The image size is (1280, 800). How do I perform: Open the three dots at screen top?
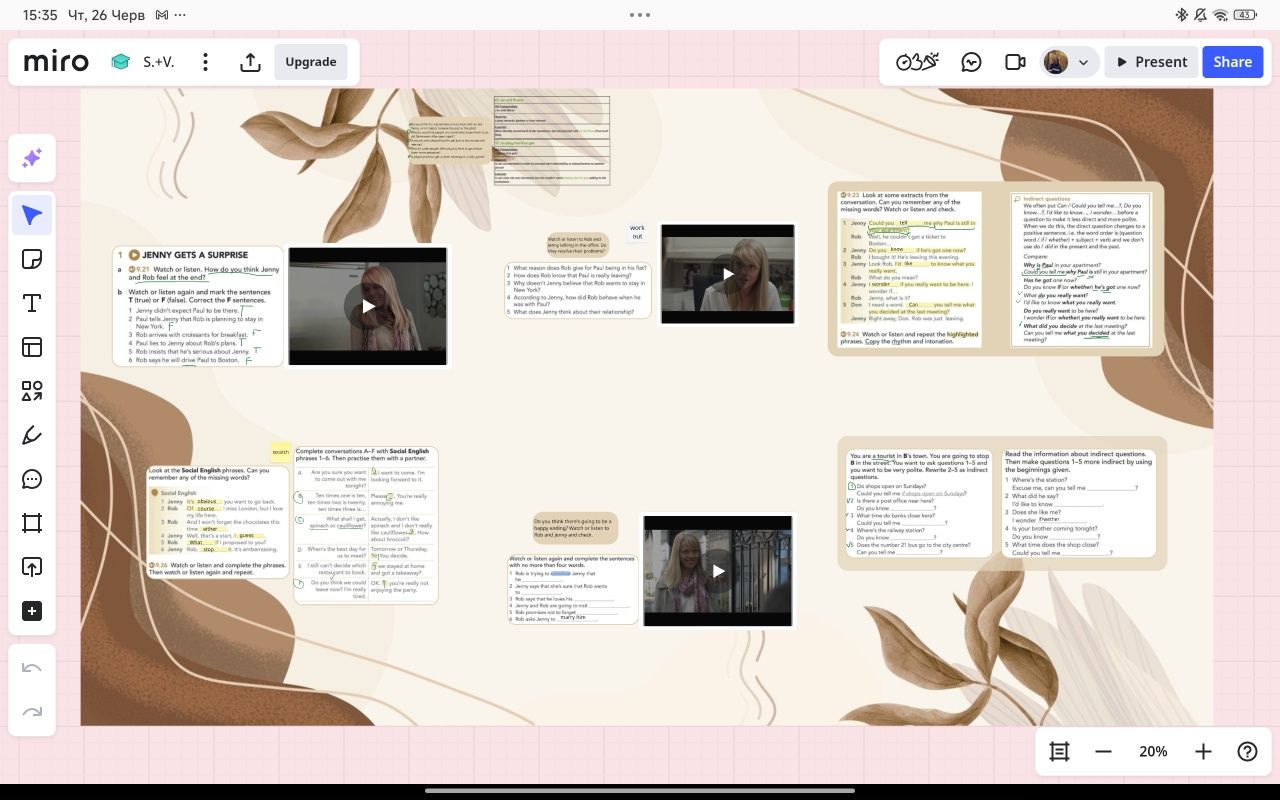coord(640,15)
